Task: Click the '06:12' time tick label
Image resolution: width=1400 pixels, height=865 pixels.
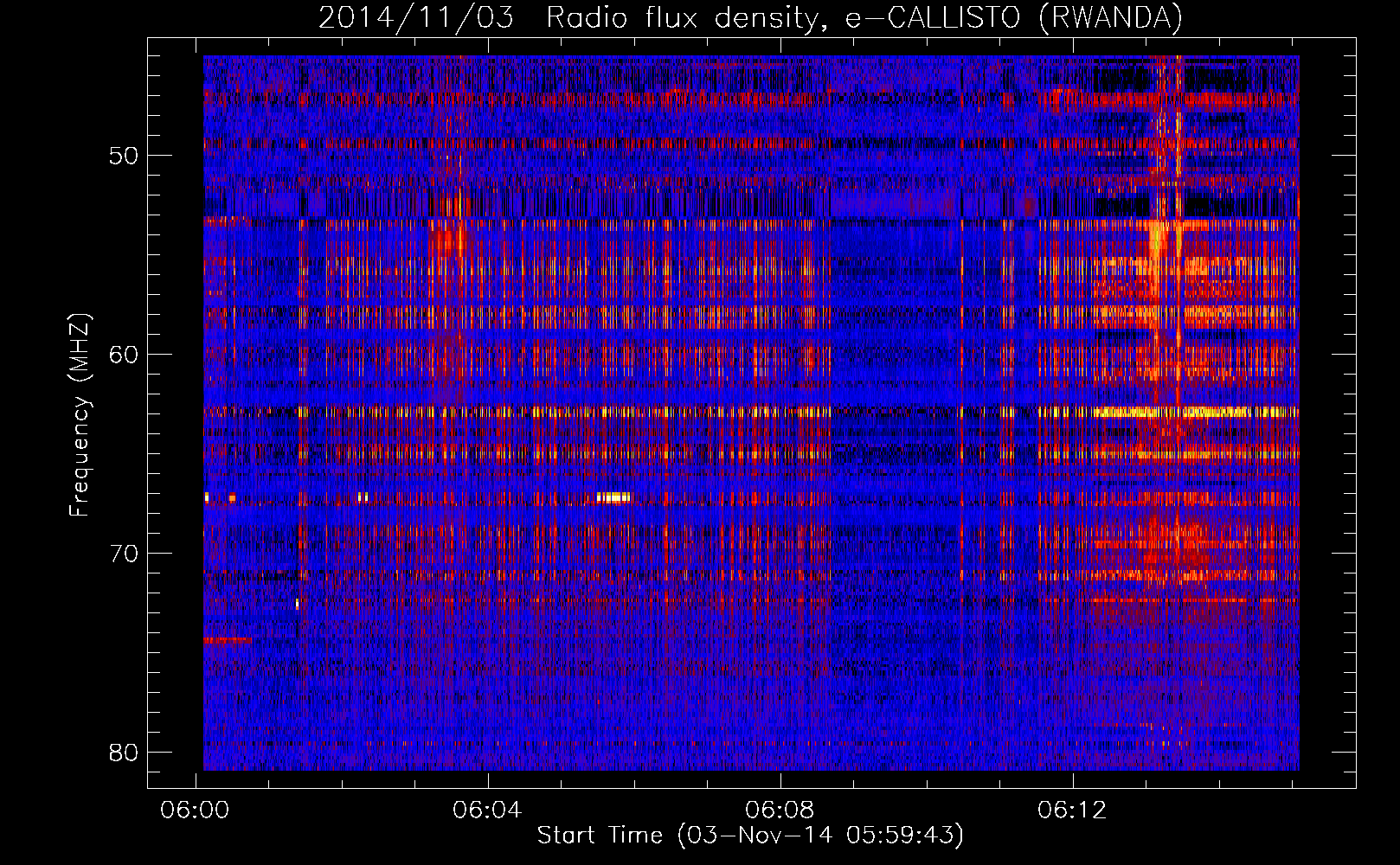Action: tap(1072, 811)
